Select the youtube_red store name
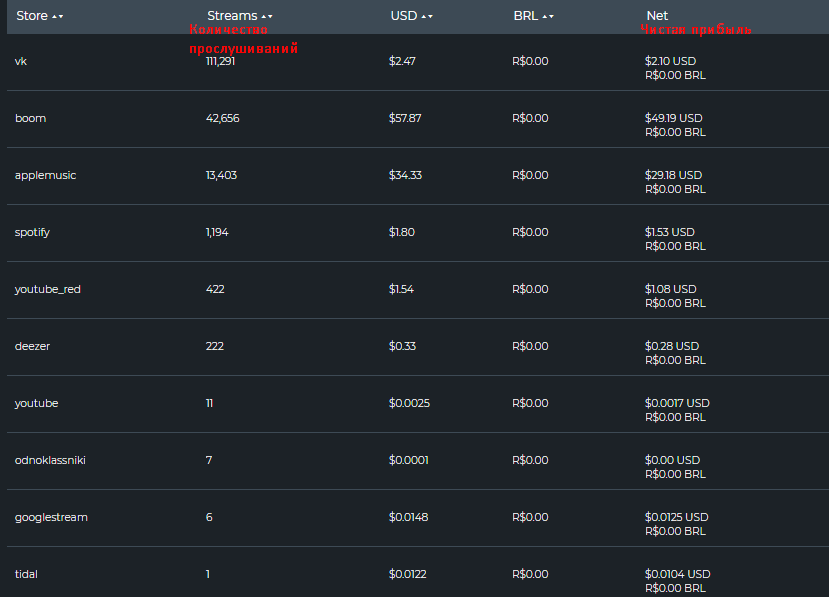Image resolution: width=829 pixels, height=597 pixels. tap(48, 289)
